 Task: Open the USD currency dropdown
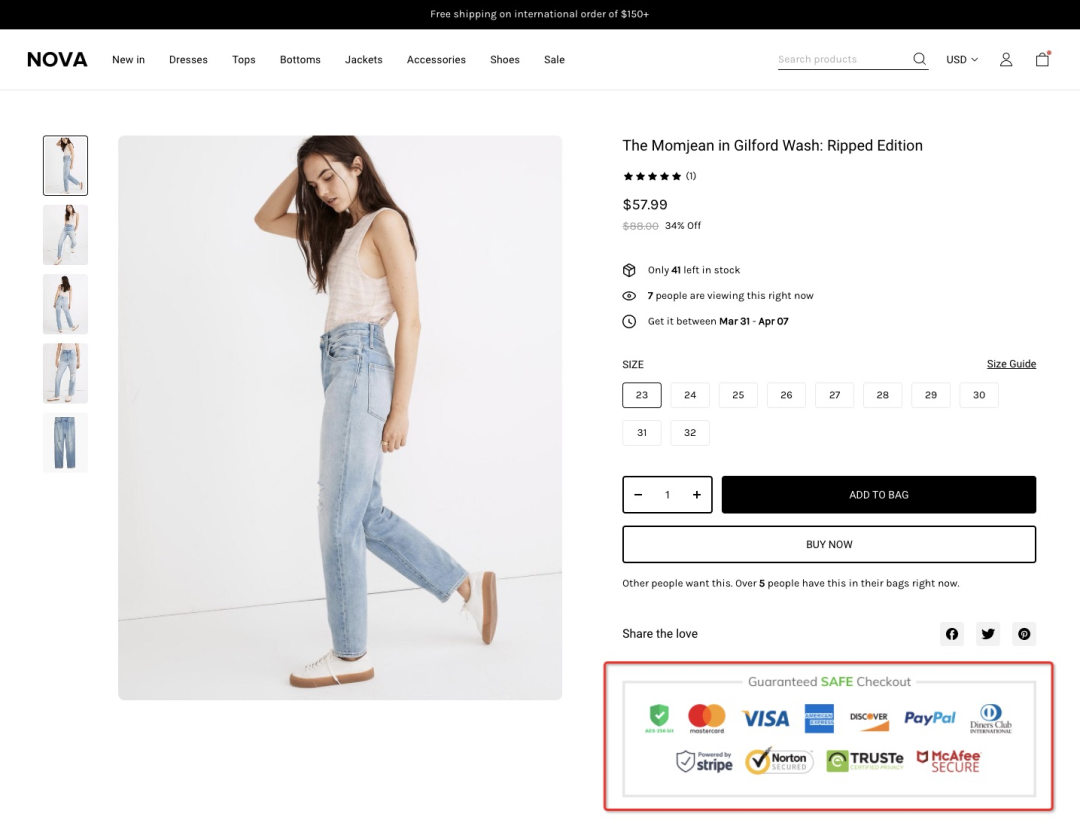[x=961, y=59]
